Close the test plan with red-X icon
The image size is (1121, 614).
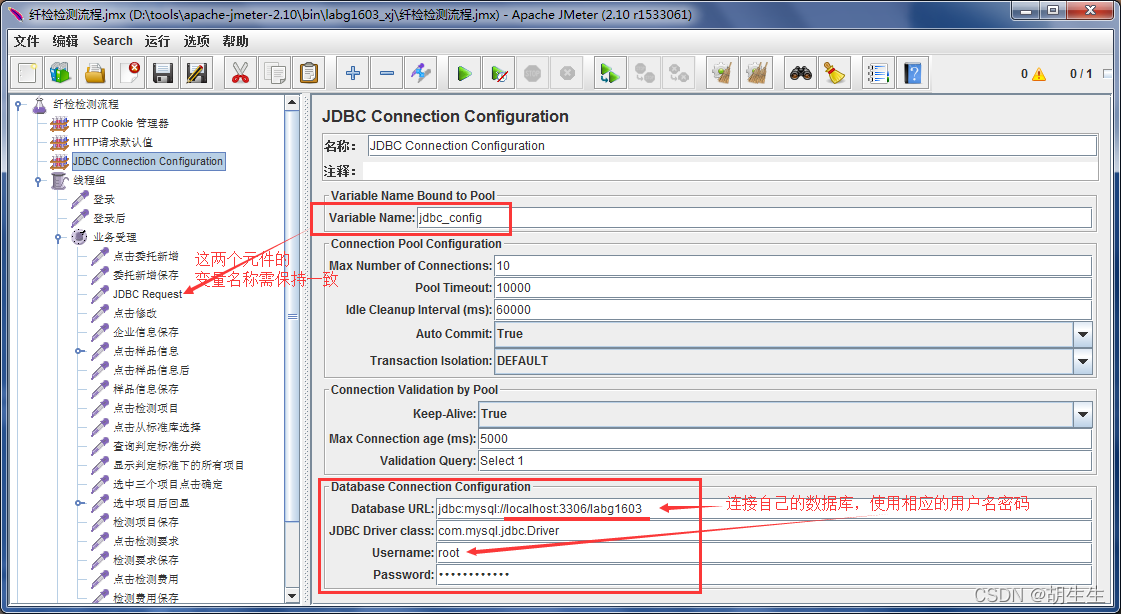tap(130, 73)
